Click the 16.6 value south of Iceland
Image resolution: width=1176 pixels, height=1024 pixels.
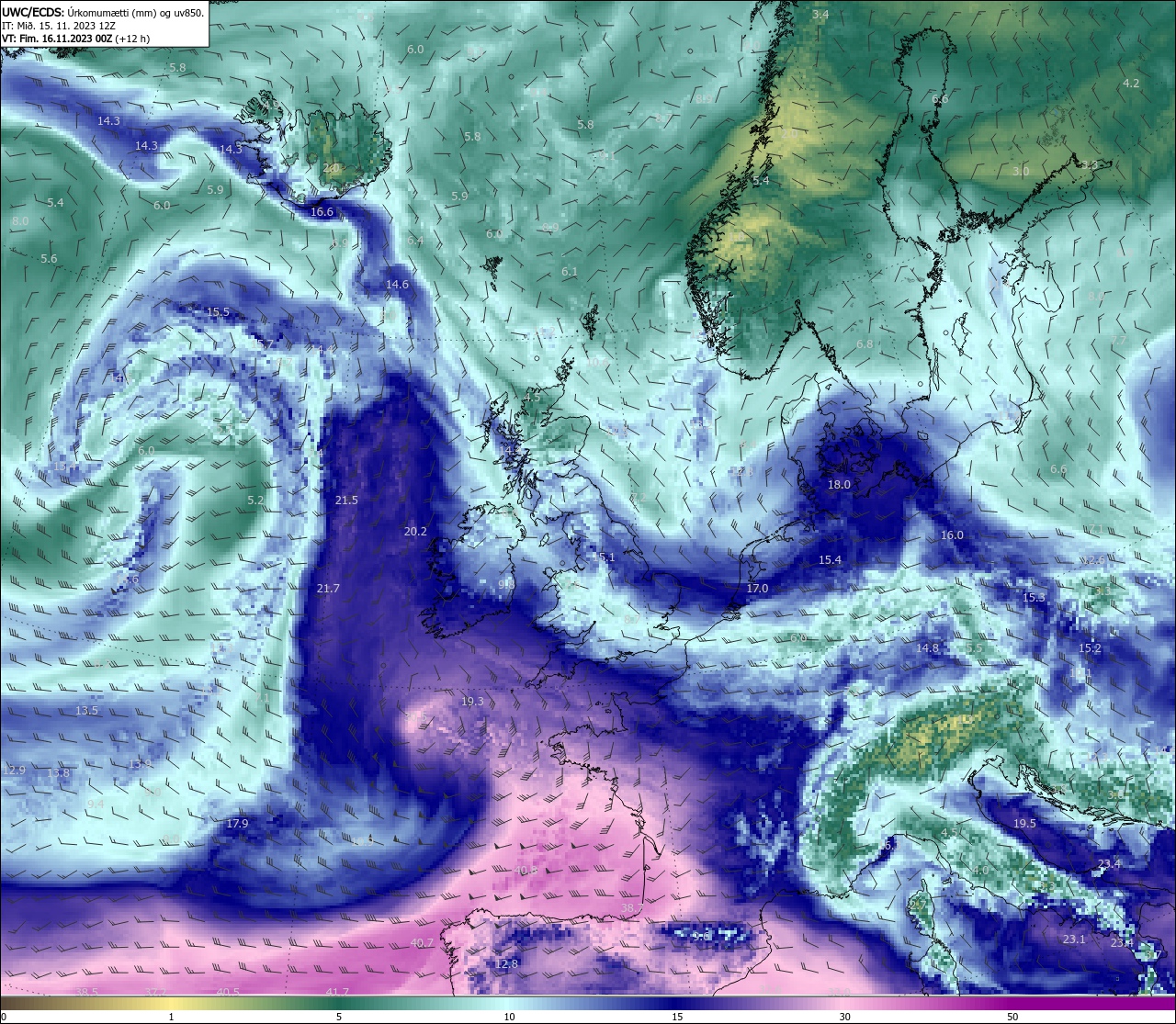(x=322, y=211)
